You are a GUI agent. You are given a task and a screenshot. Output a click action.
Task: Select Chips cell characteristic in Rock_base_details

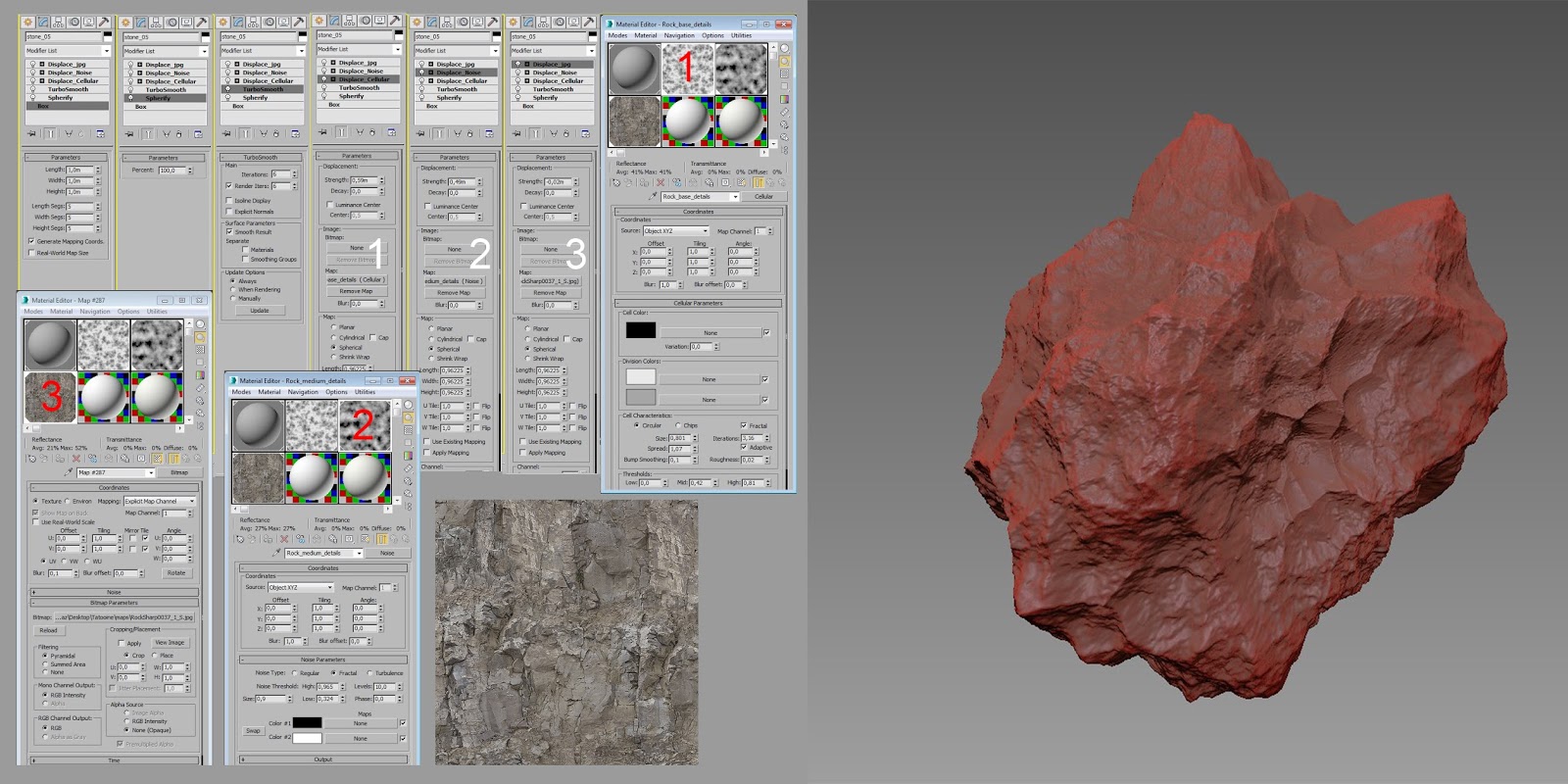click(x=678, y=425)
